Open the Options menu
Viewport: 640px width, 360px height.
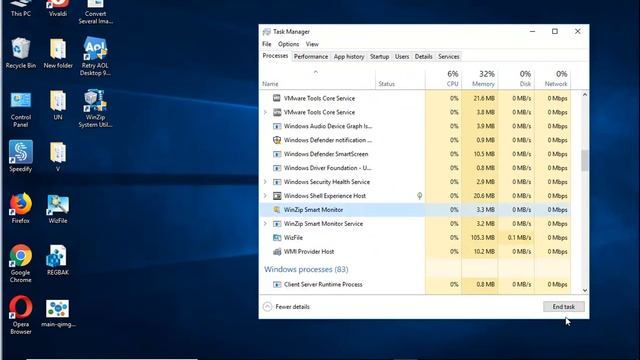pyautogui.click(x=288, y=44)
